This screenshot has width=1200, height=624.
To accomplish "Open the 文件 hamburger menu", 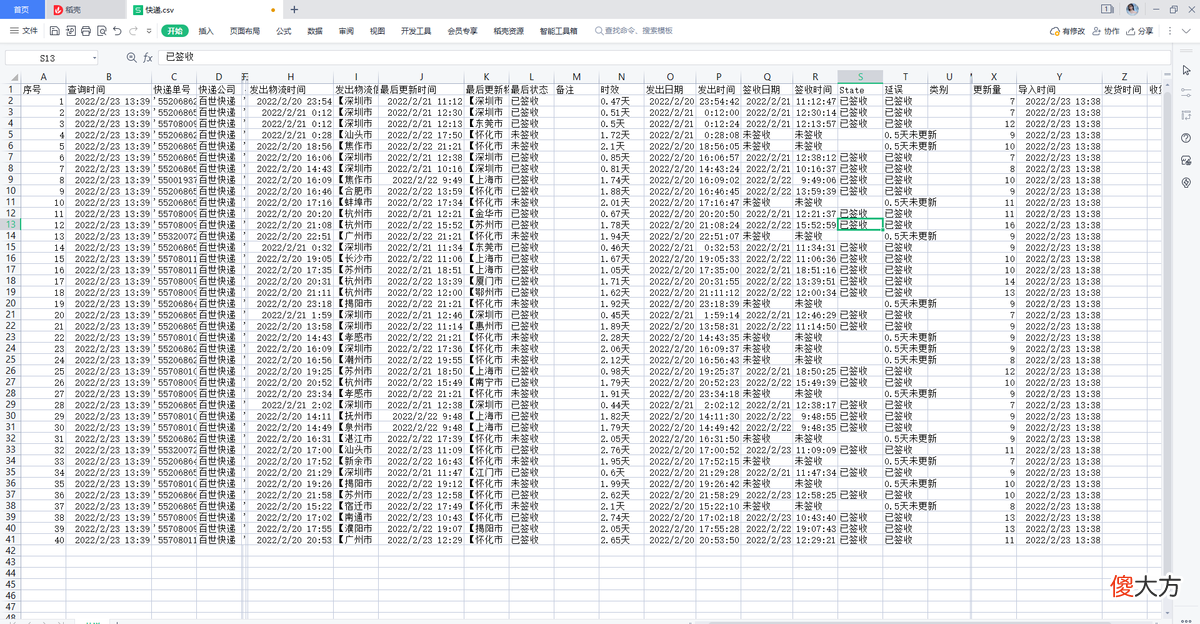I will pyautogui.click(x=24, y=31).
